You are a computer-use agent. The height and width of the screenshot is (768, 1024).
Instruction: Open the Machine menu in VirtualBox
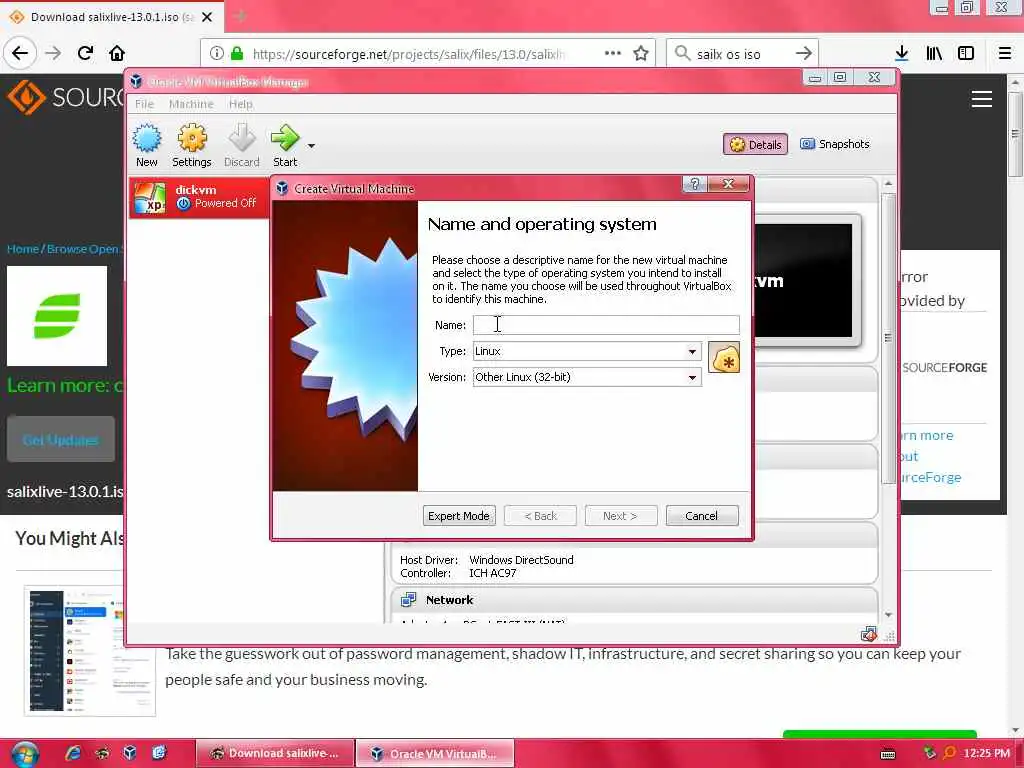click(191, 104)
